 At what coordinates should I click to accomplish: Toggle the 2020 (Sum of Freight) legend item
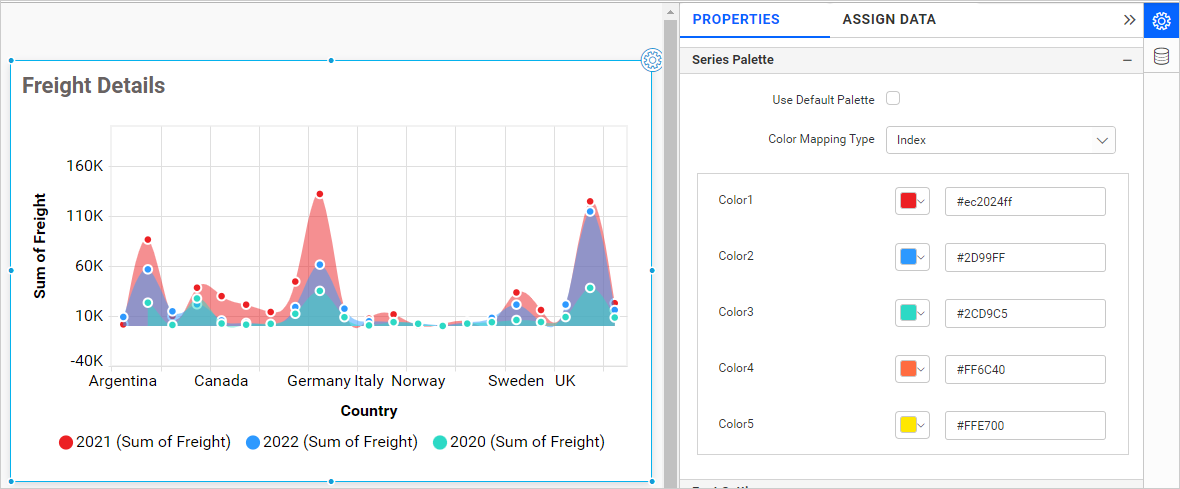[x=519, y=442]
